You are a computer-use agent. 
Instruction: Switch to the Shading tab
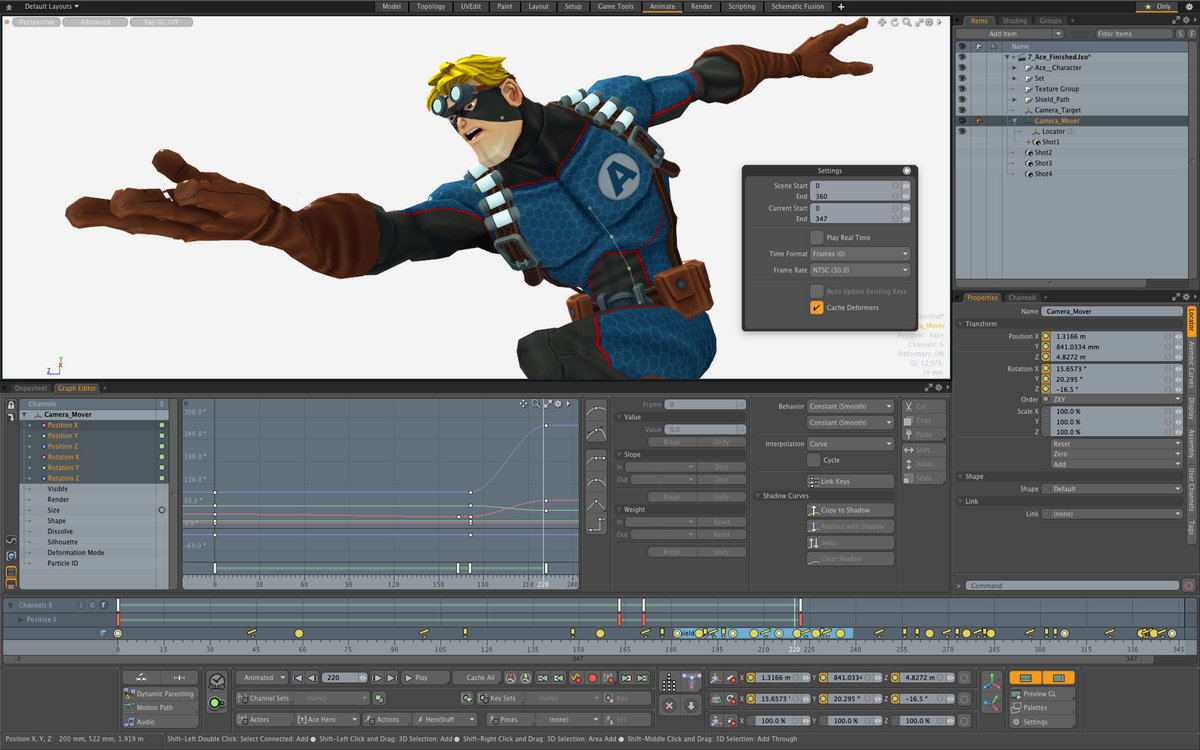1014,20
